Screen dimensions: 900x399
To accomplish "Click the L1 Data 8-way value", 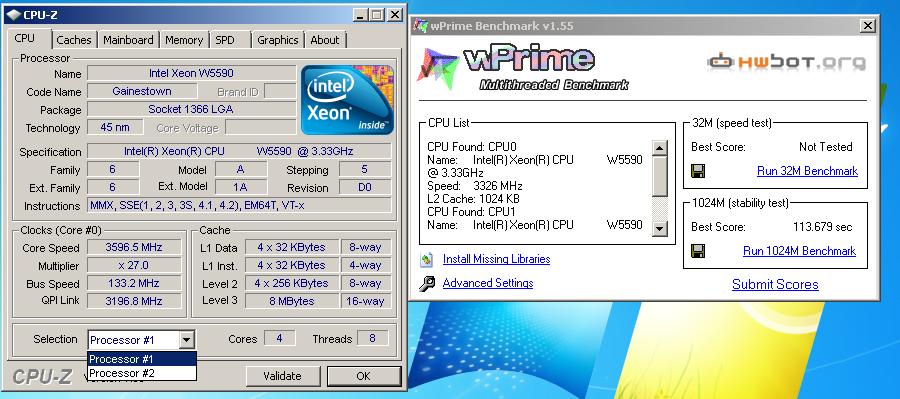I will click(366, 247).
